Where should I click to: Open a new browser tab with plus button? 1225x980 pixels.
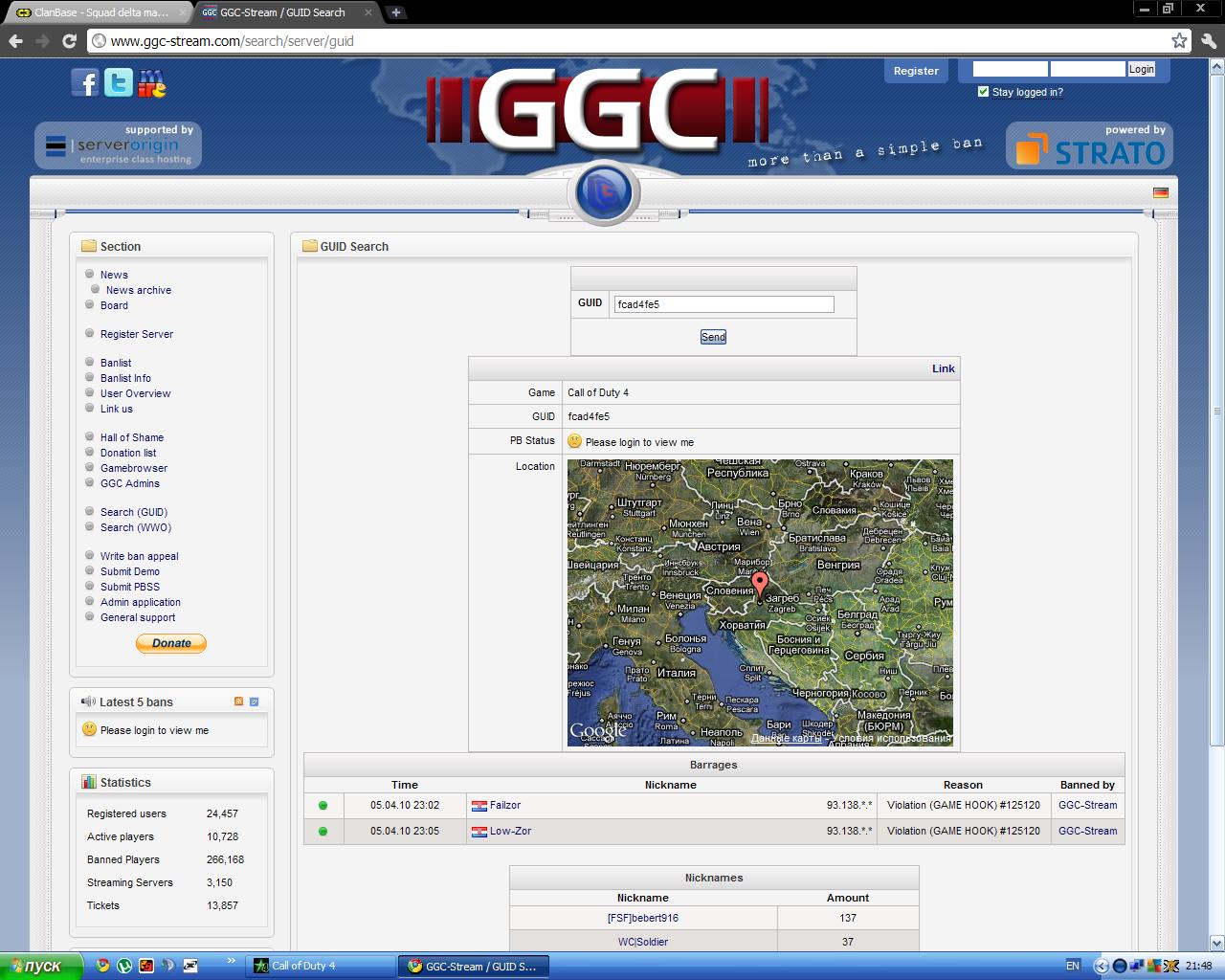[x=395, y=12]
